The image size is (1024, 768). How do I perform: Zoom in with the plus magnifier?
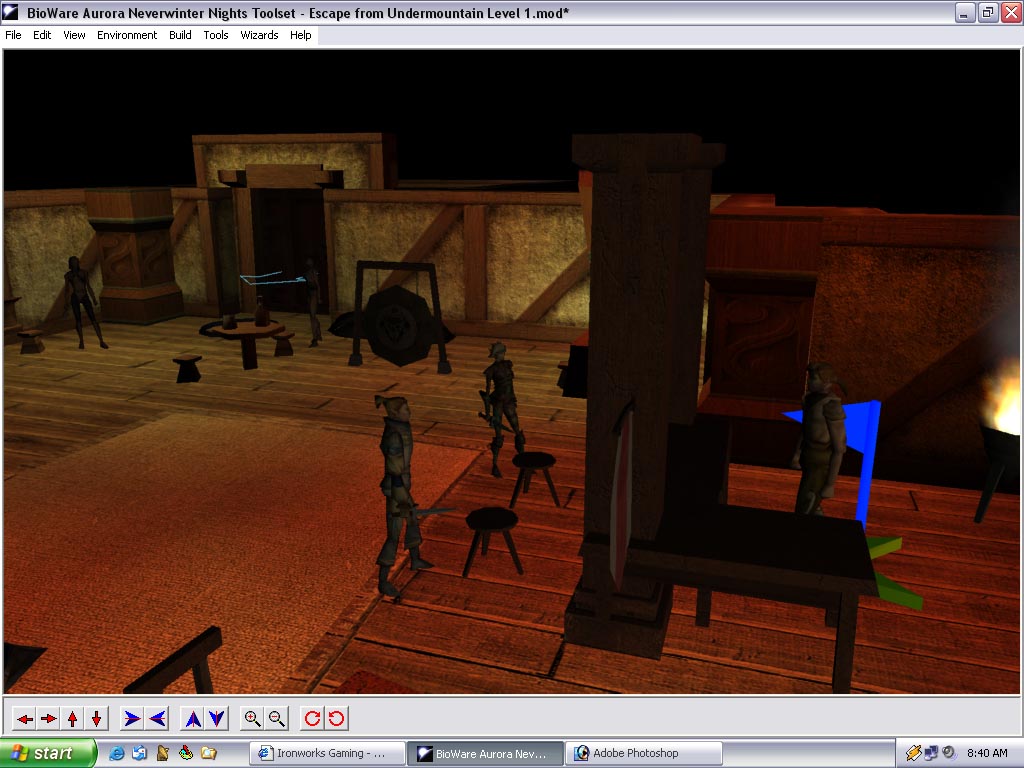pos(252,719)
